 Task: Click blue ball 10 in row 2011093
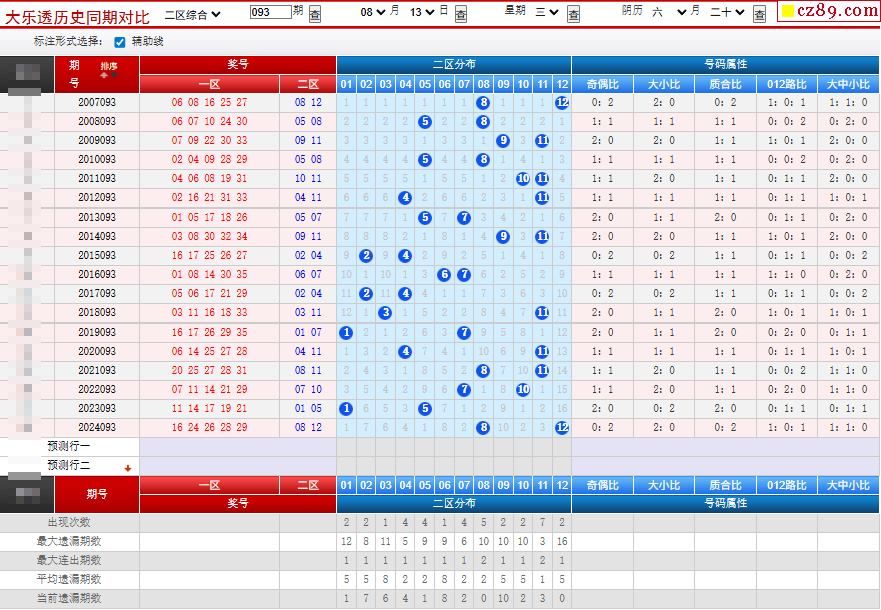[x=523, y=179]
